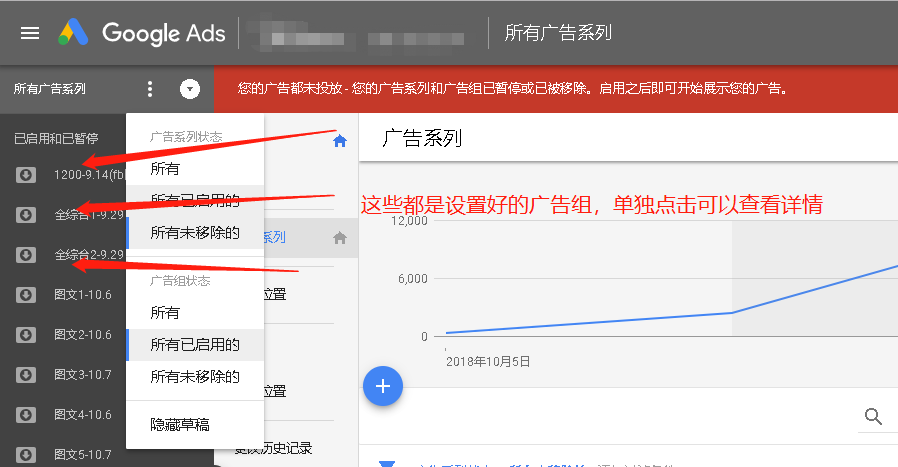Open campaign 图文1-10.6
This screenshot has width=898, height=467.
pos(82,295)
